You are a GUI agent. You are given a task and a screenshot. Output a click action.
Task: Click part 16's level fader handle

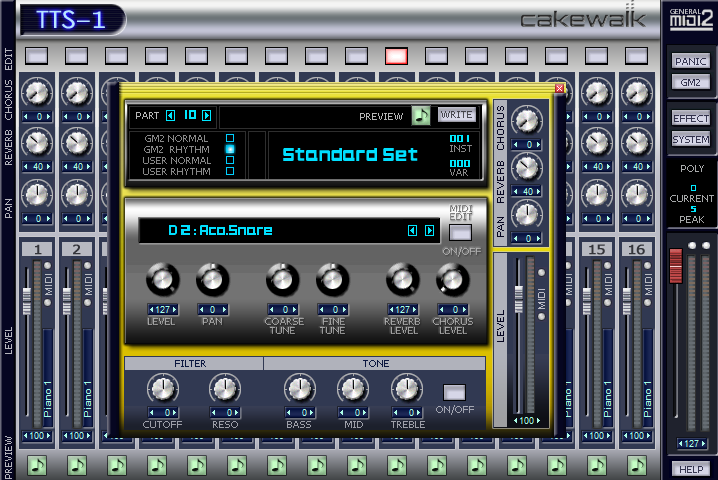(x=627, y=301)
